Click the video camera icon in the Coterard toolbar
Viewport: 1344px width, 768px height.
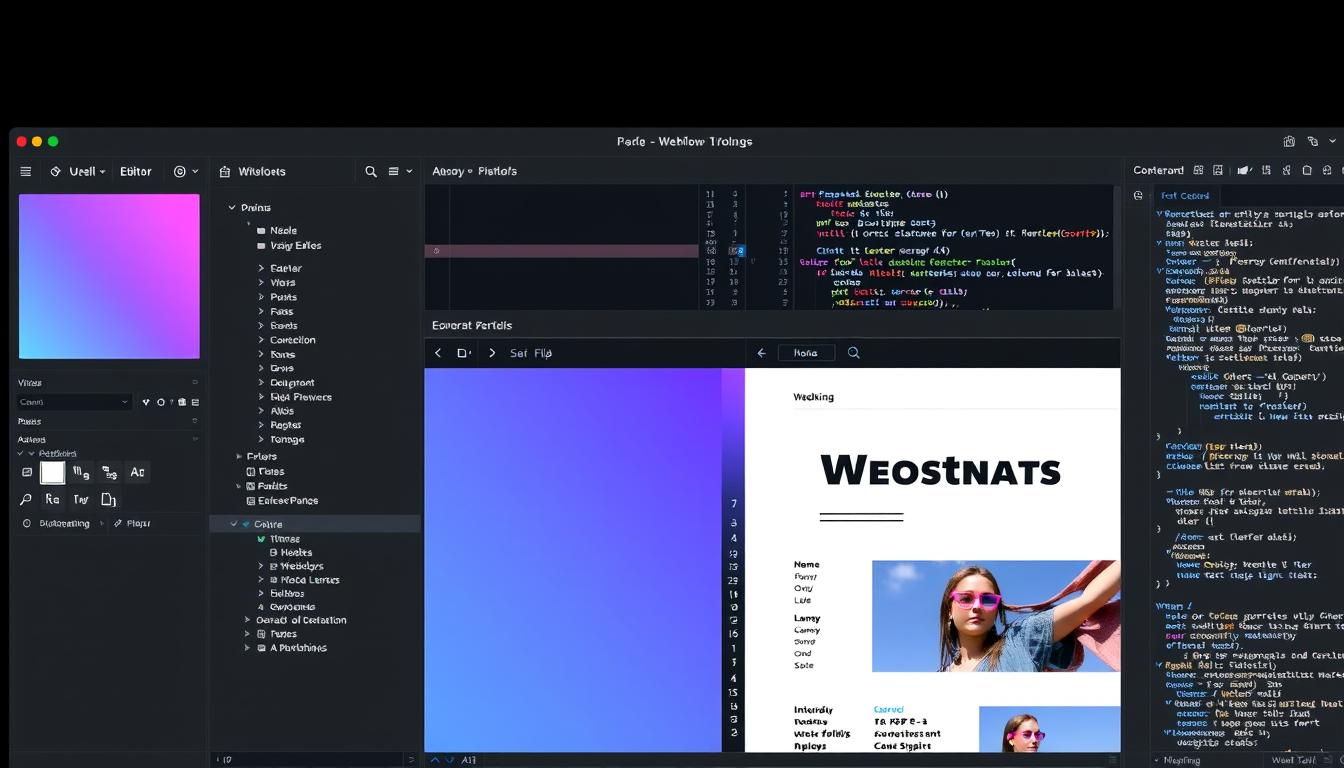1245,171
